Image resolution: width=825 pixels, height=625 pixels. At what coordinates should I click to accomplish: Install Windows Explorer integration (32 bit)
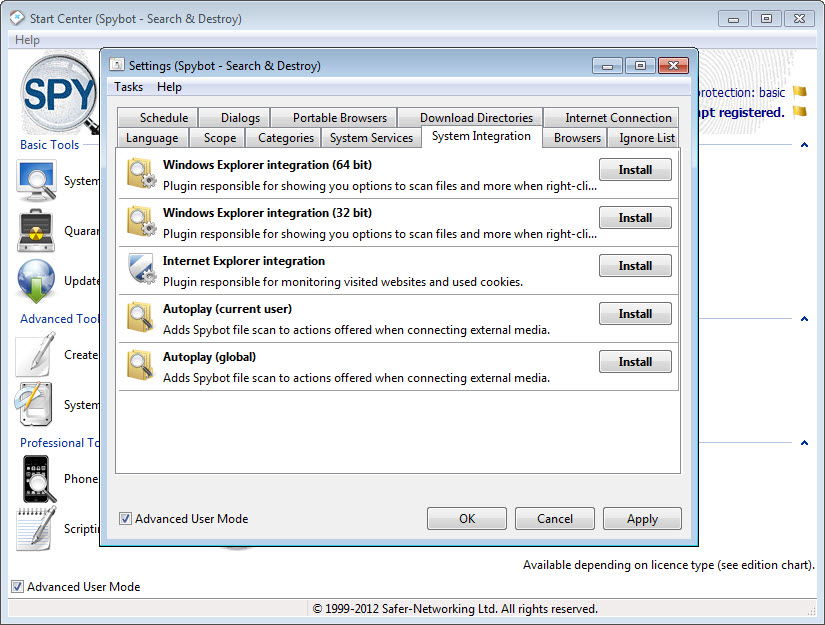(x=635, y=218)
